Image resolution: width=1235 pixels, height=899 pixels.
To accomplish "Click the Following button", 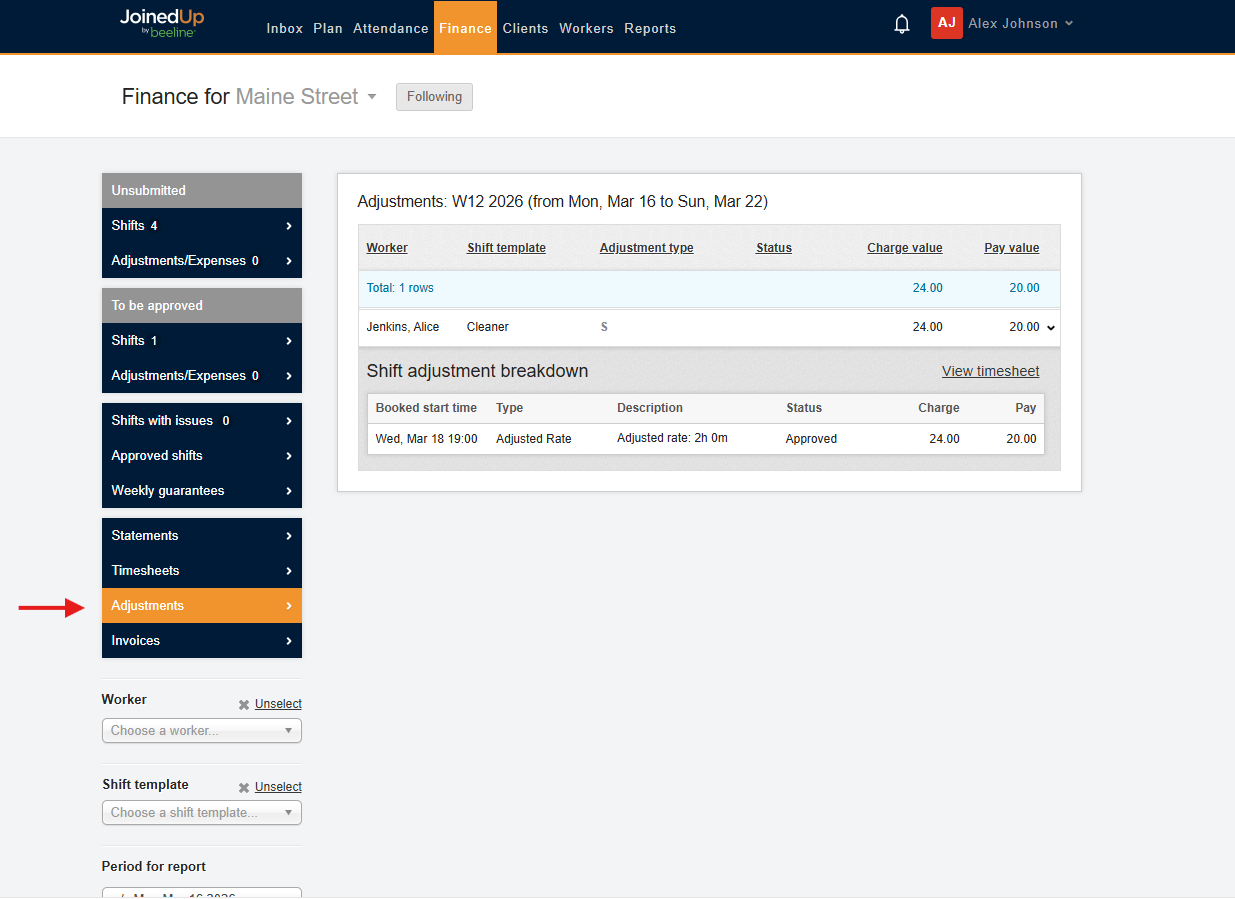I will coord(434,96).
